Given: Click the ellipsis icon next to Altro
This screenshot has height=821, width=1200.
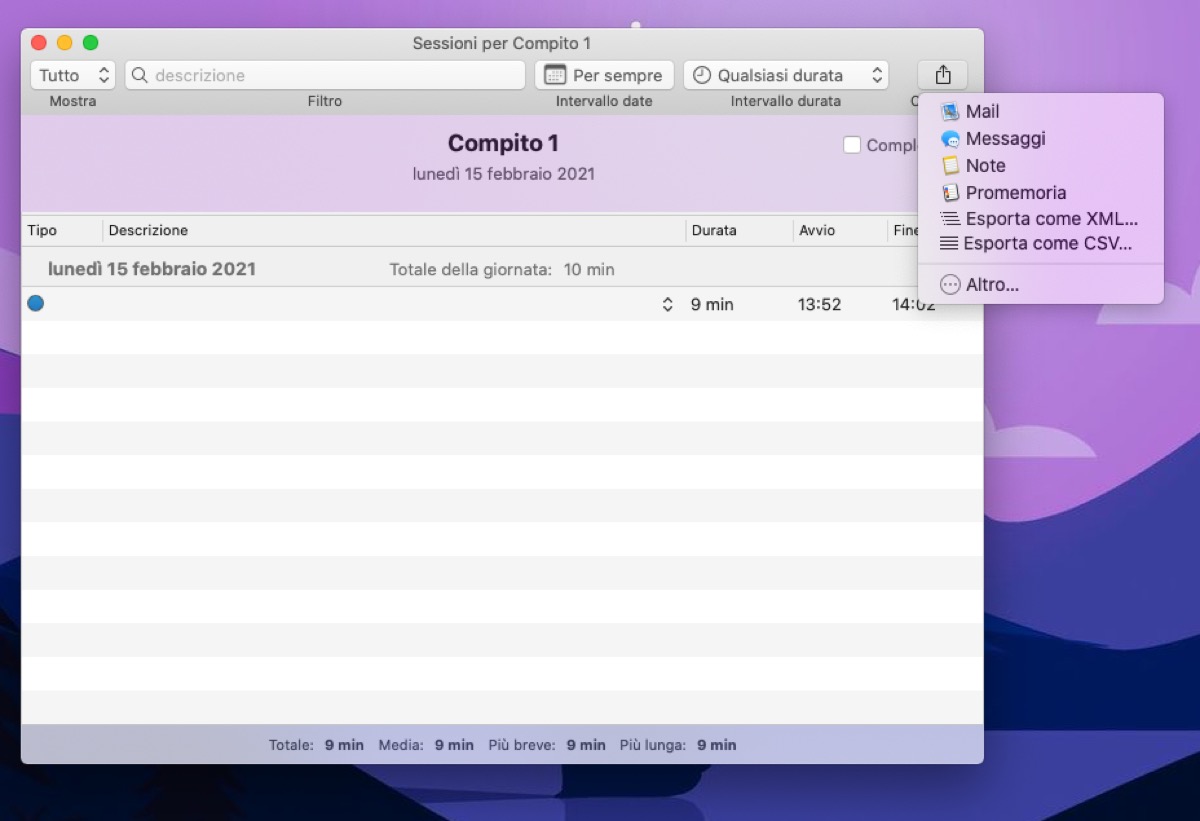Looking at the screenshot, I should pos(950,284).
